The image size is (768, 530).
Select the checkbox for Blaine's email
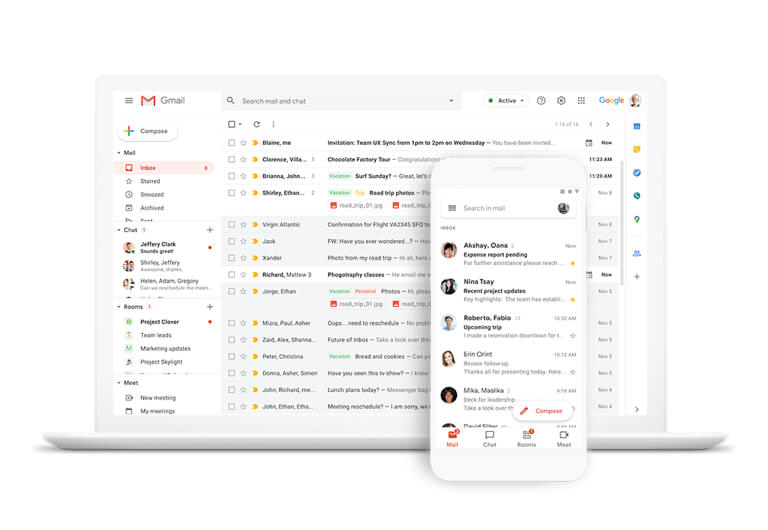coord(231,143)
